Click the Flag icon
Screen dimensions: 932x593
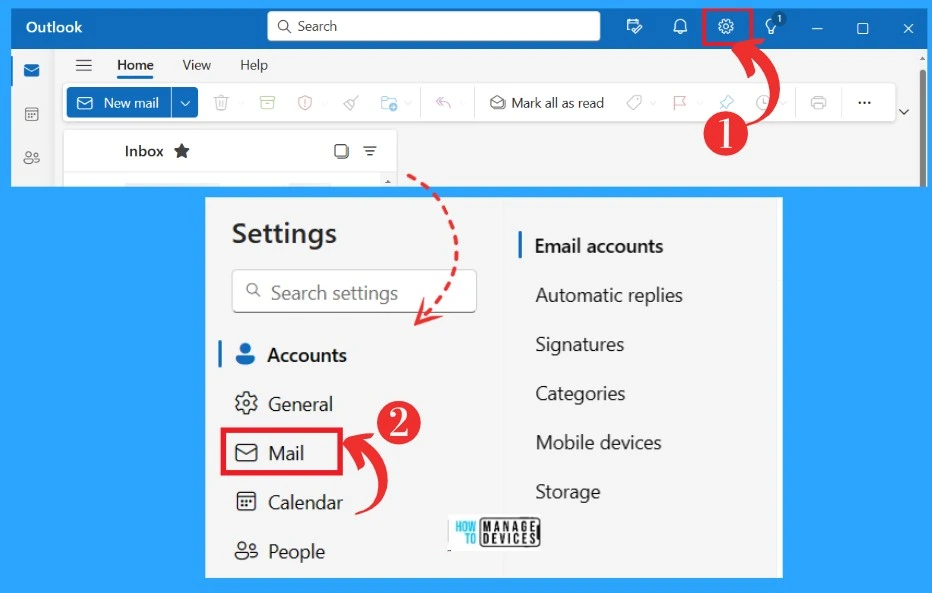point(679,103)
